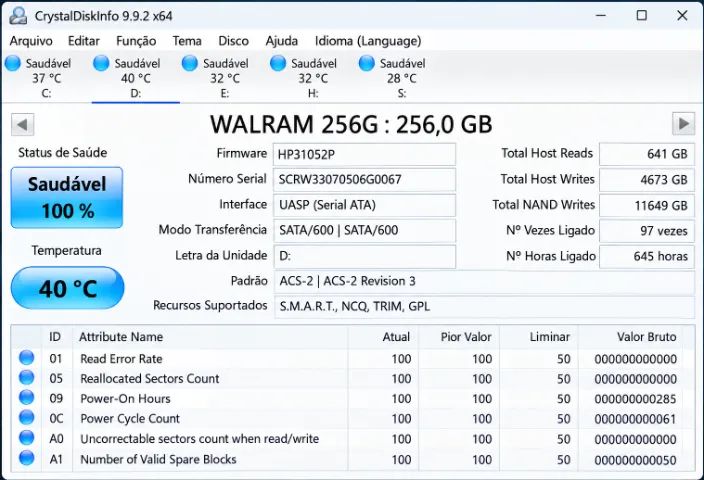Click status orb of Uncorrectable sectors count row

[x=26, y=438]
